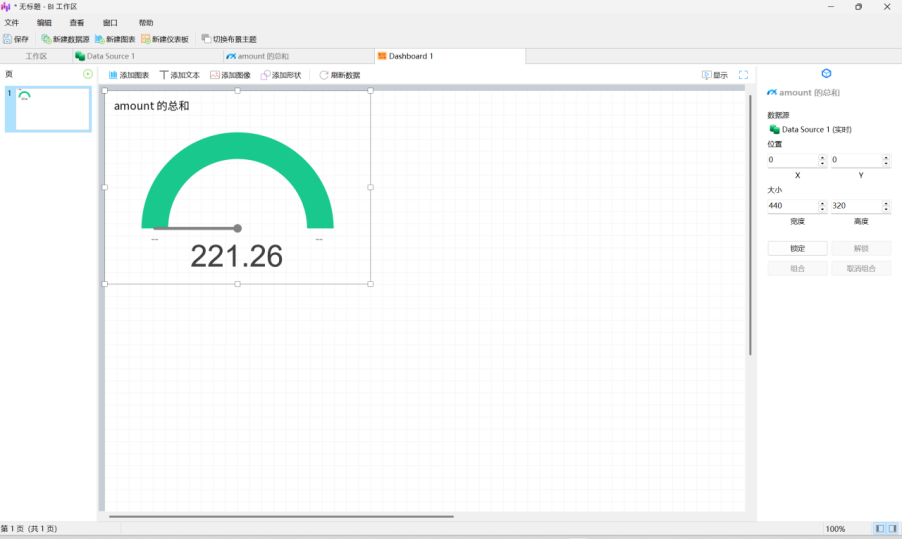903x539 pixels.
Task: Click the 锁定 lock button
Action: coord(797,248)
